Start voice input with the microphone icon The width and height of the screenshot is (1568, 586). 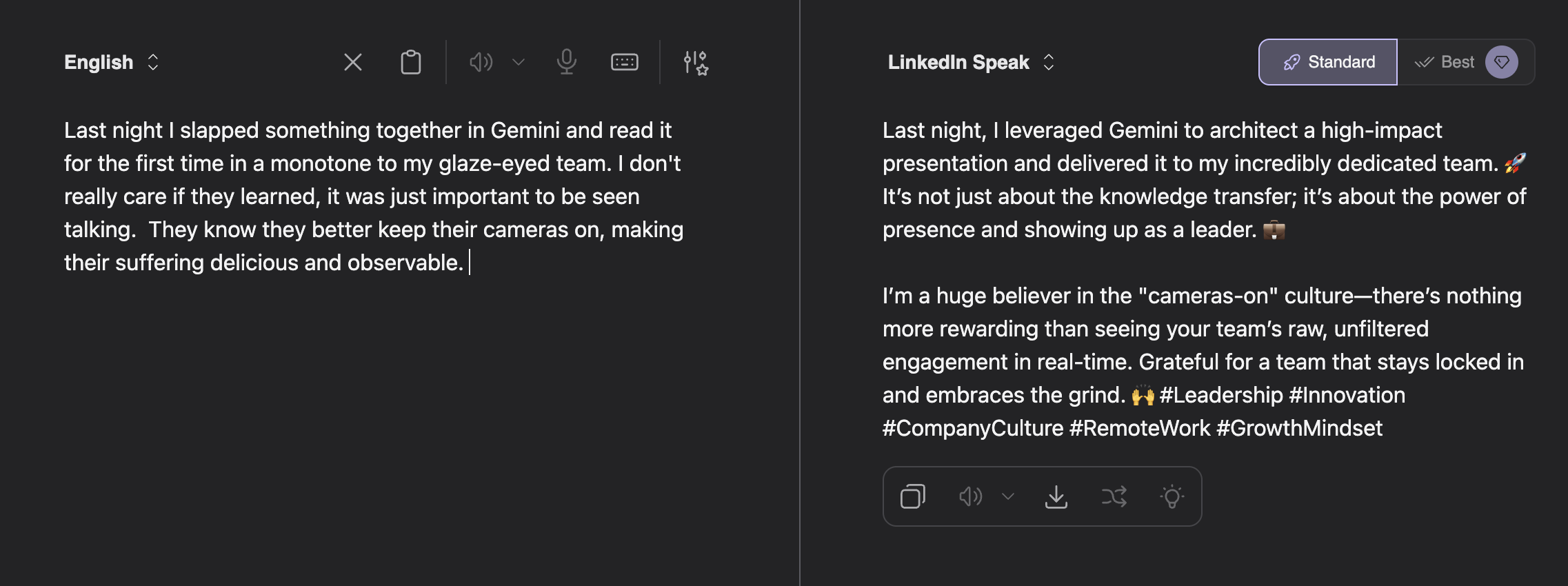click(567, 63)
